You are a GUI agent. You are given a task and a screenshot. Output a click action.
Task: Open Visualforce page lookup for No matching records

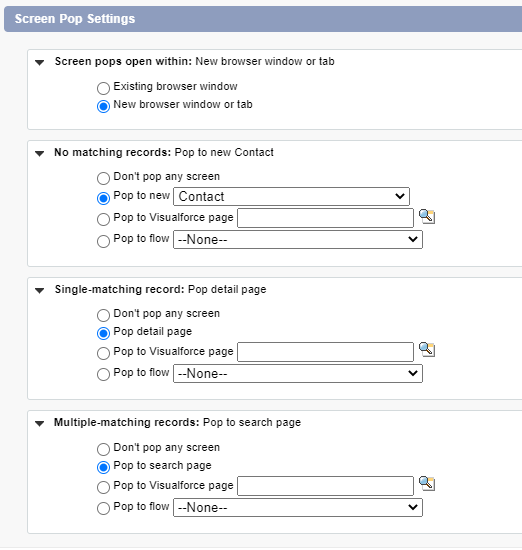(x=427, y=216)
